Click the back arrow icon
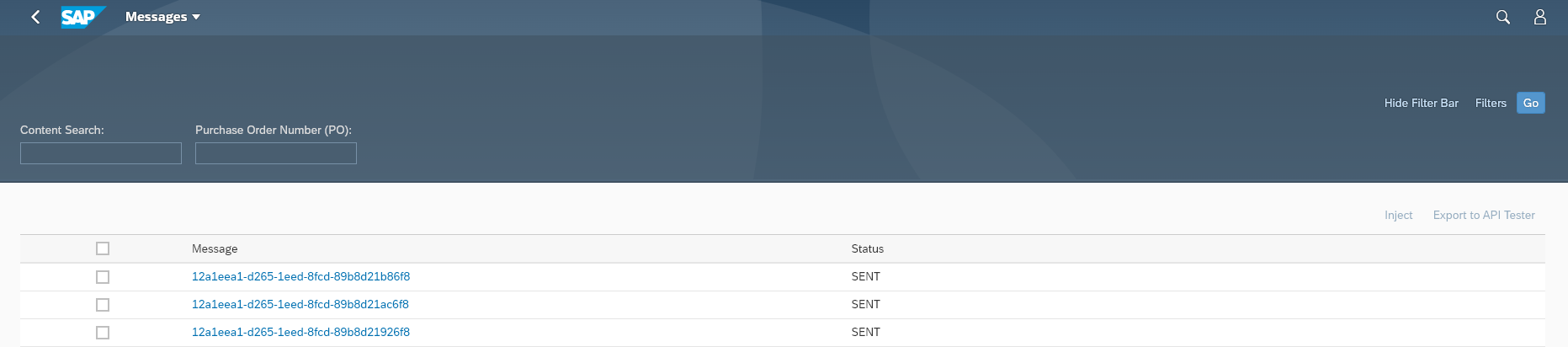 tap(35, 17)
